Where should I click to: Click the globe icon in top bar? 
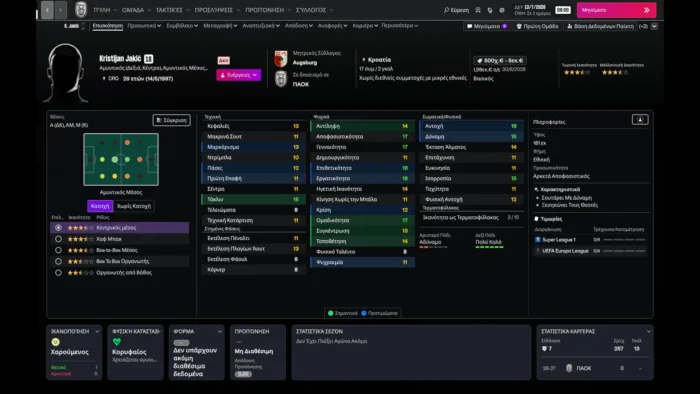502,10
